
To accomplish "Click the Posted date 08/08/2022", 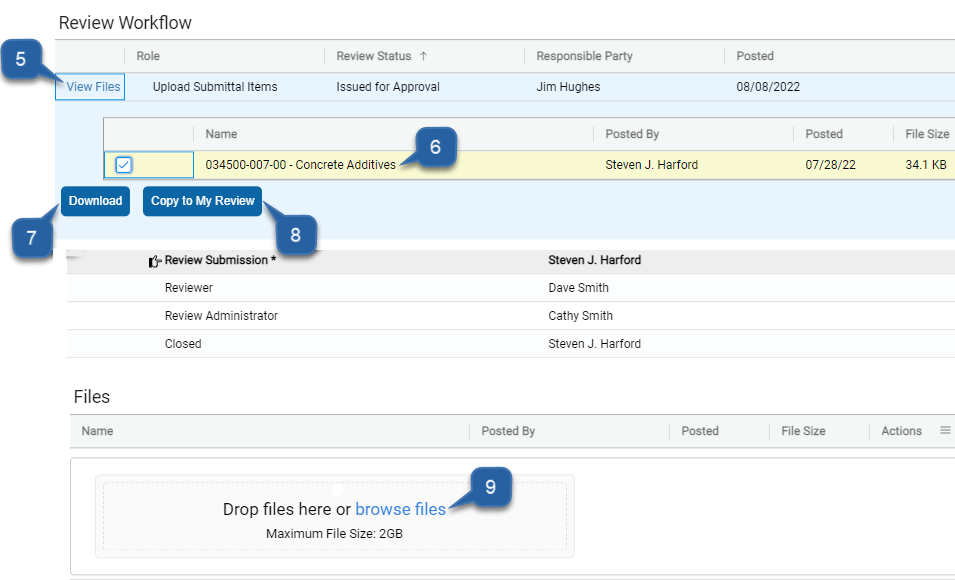I will pos(770,87).
